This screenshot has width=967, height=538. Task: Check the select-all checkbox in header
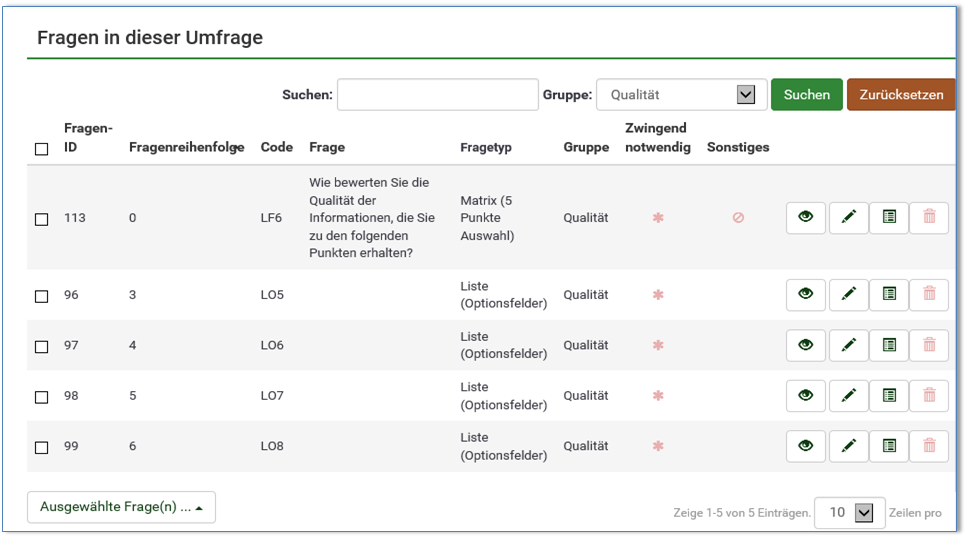[x=42, y=149]
